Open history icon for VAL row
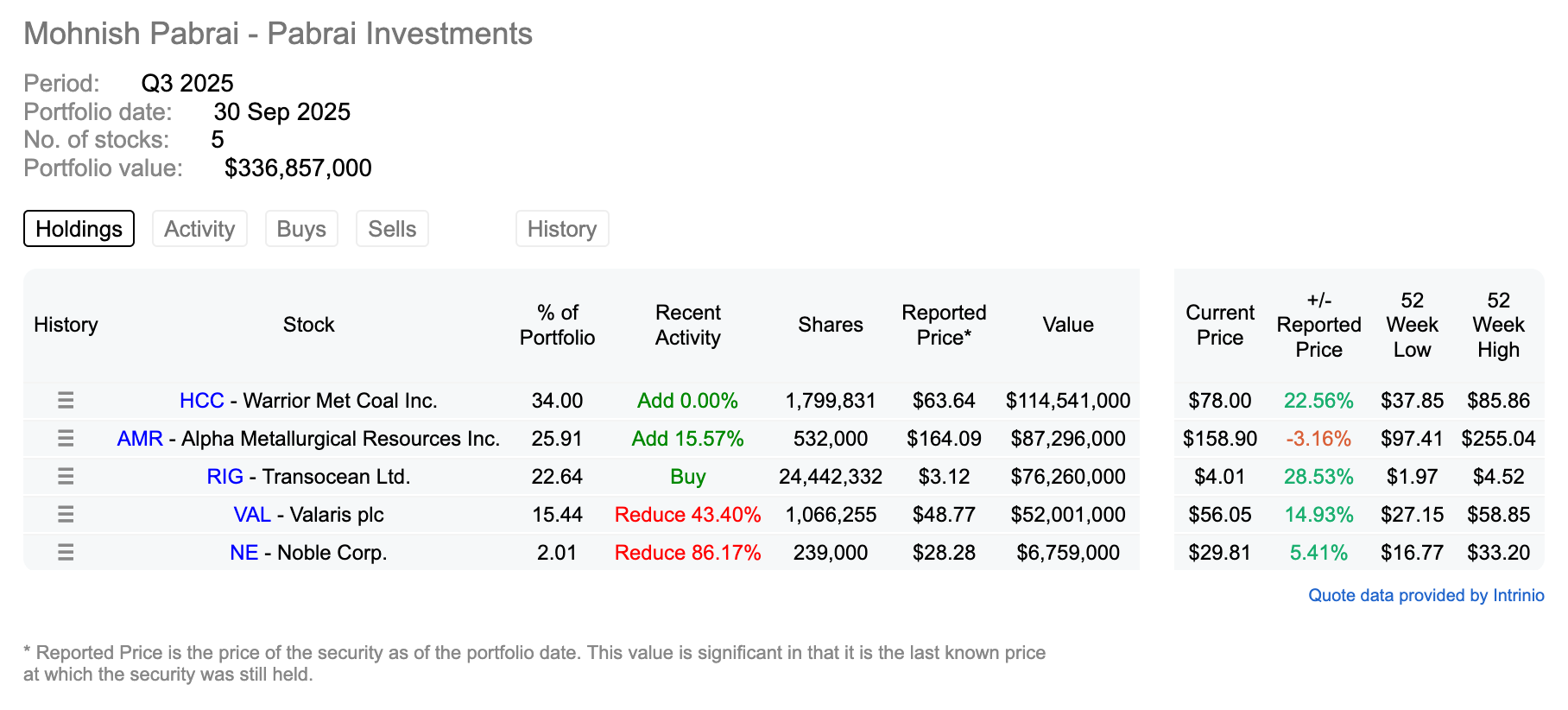The image size is (1568, 710). (66, 515)
